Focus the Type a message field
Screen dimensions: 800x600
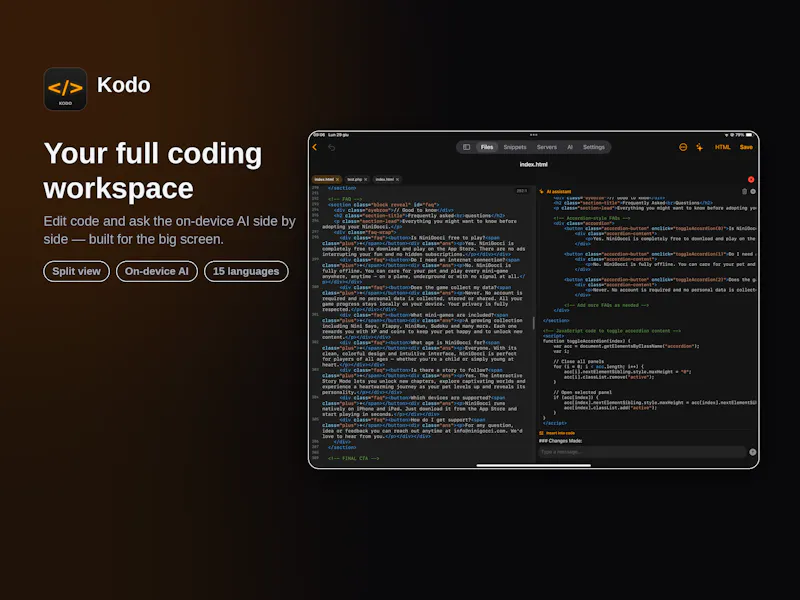(x=643, y=452)
